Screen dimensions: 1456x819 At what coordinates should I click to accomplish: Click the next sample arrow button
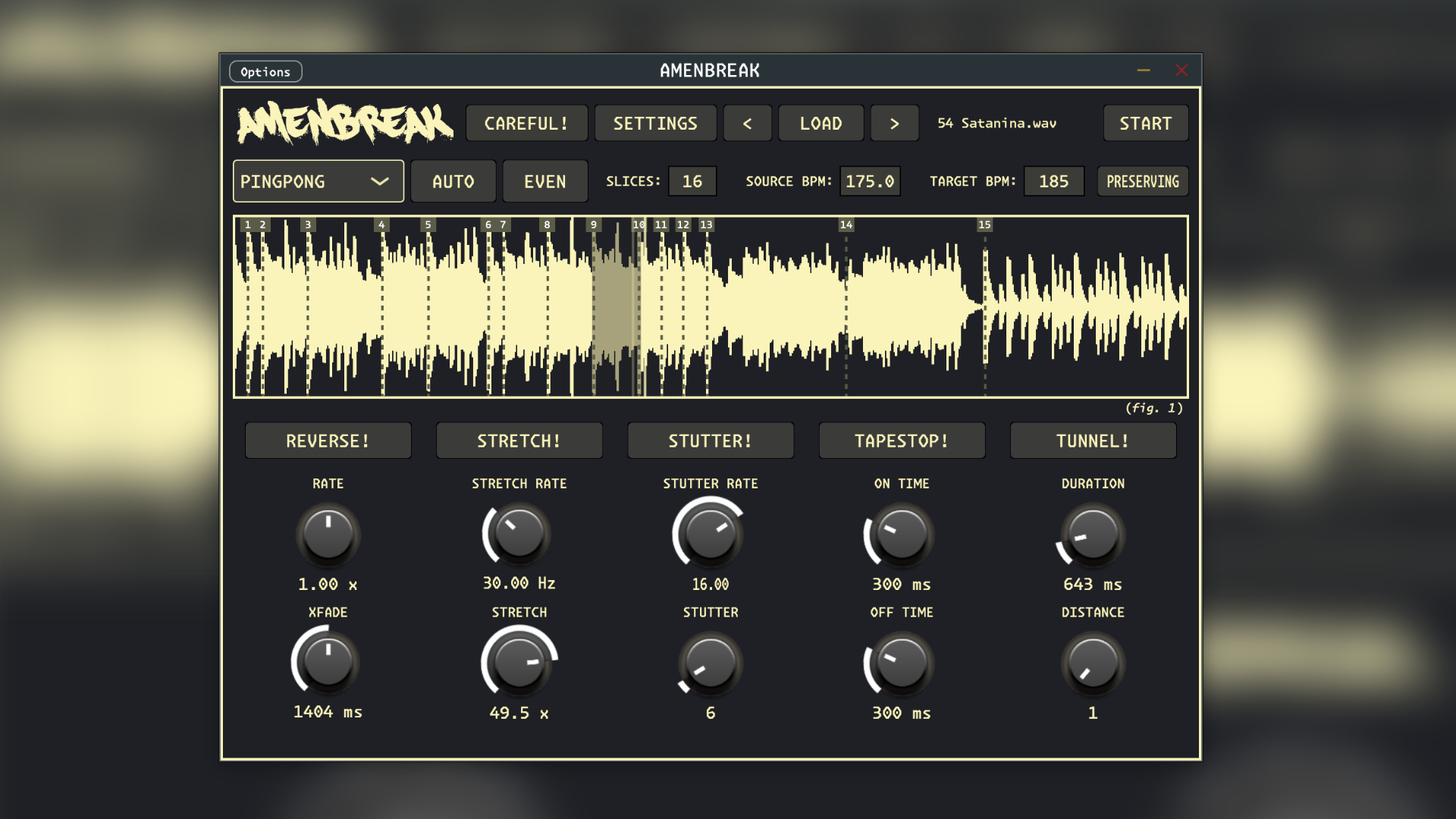tap(894, 124)
